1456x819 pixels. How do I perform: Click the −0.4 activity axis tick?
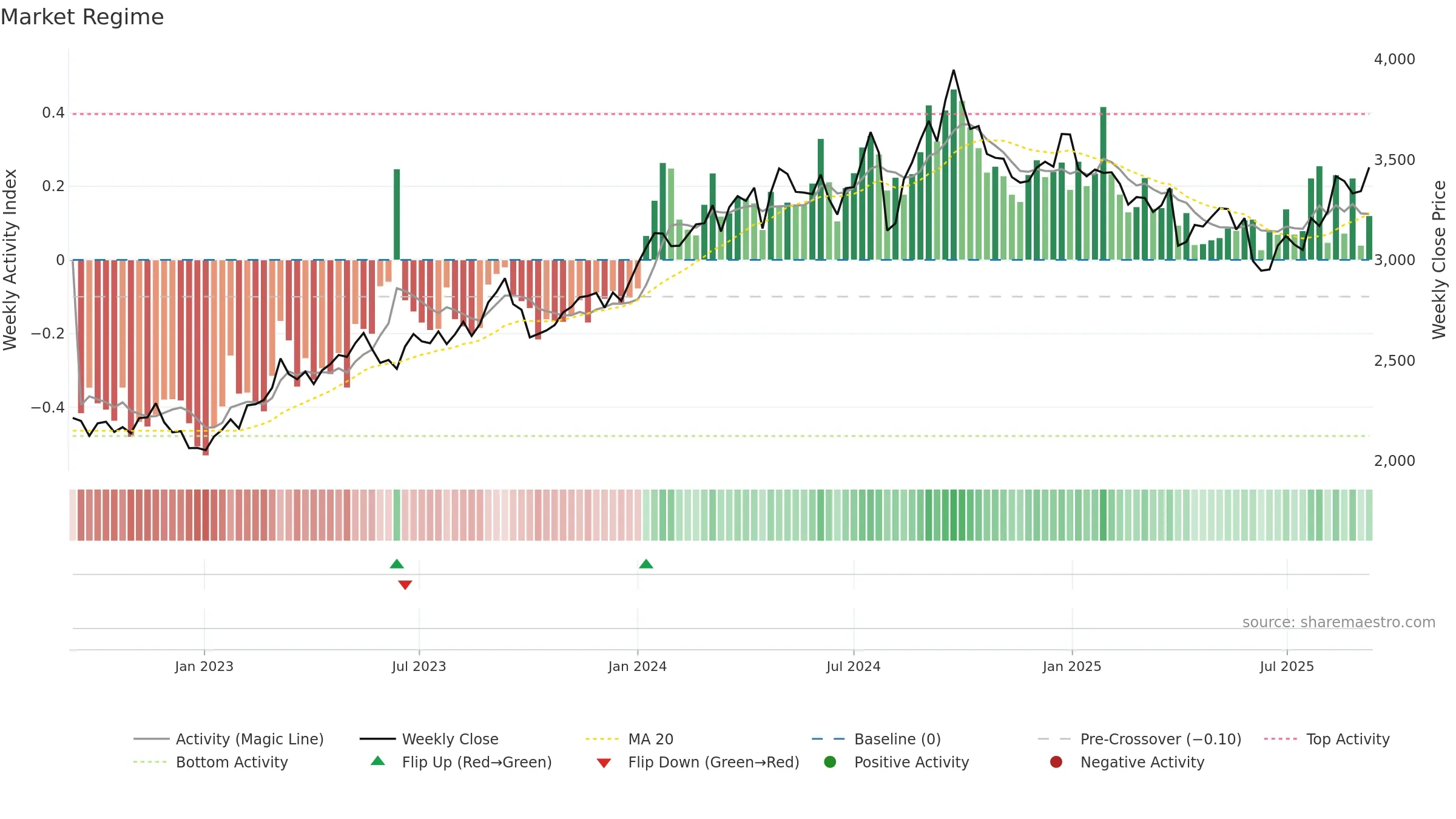coord(47,407)
